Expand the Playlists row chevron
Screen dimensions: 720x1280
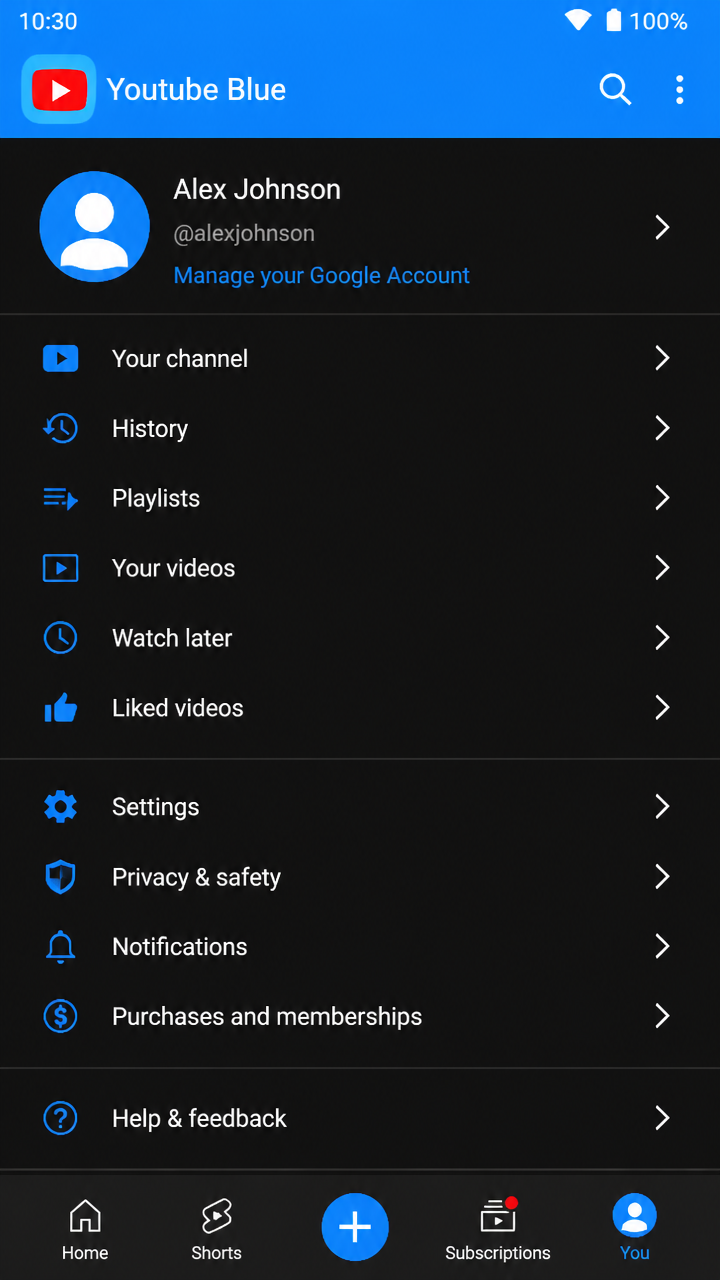click(x=662, y=498)
